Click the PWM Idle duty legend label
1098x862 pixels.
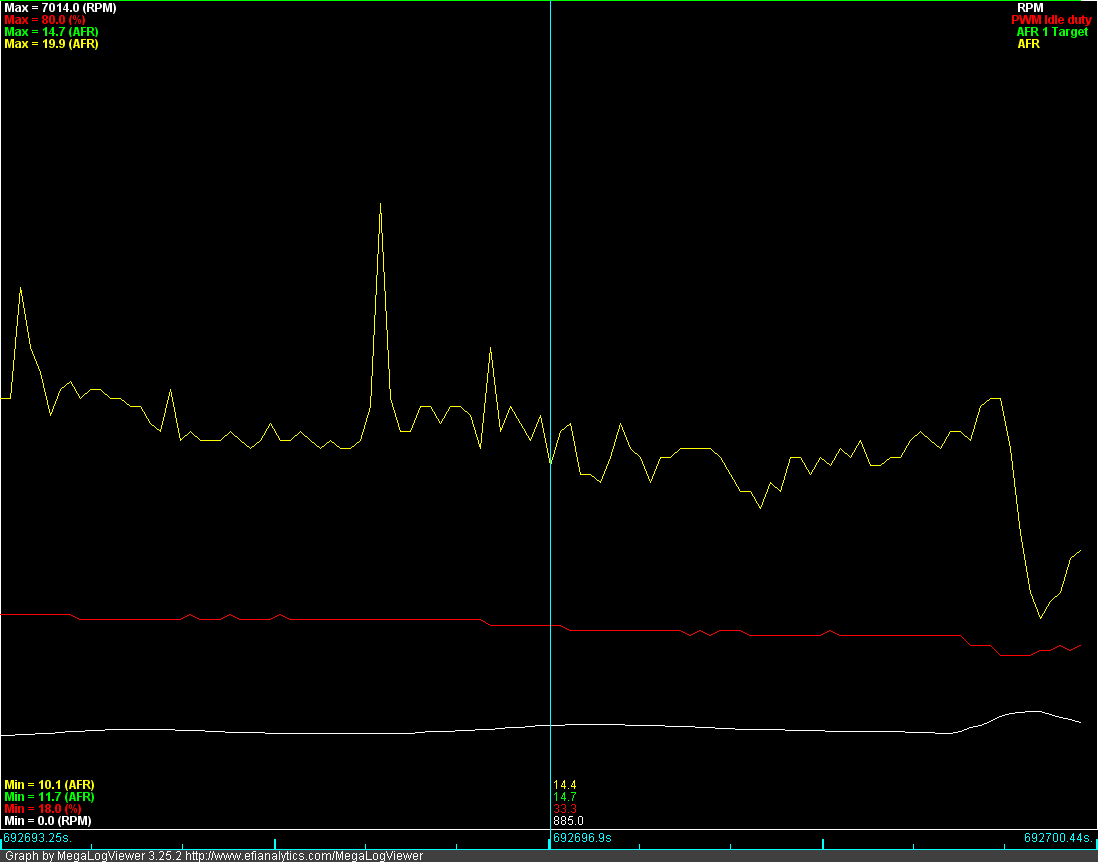(1050, 20)
